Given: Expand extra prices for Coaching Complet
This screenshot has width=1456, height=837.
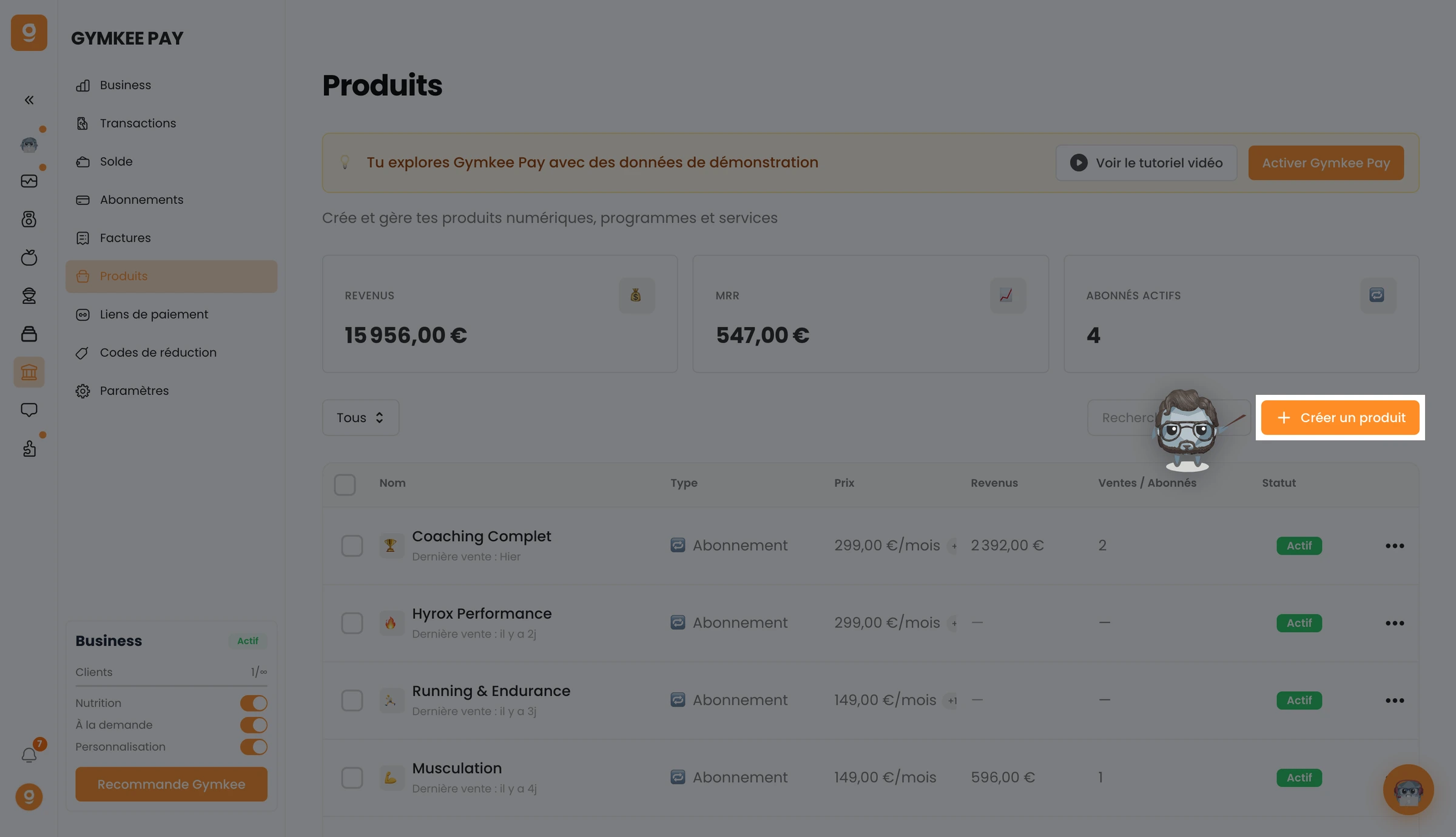Looking at the screenshot, I should [954, 546].
